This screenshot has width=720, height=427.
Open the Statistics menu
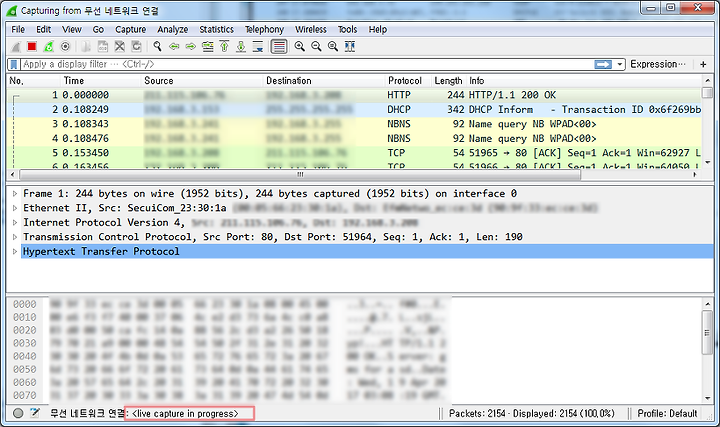(x=216, y=29)
